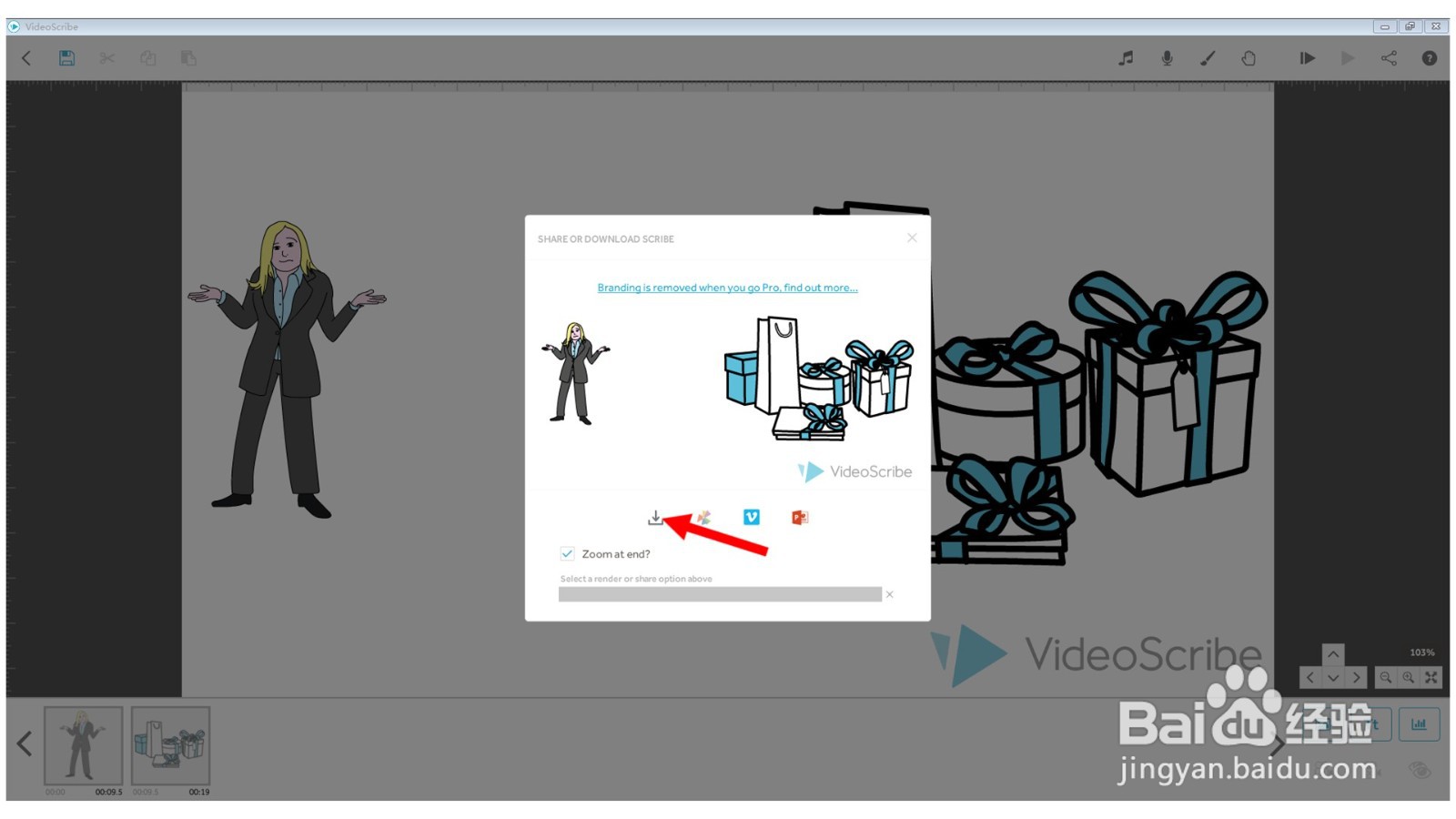Change background with the paintbrush icon
This screenshot has width=1456, height=819.
pos(1208,58)
